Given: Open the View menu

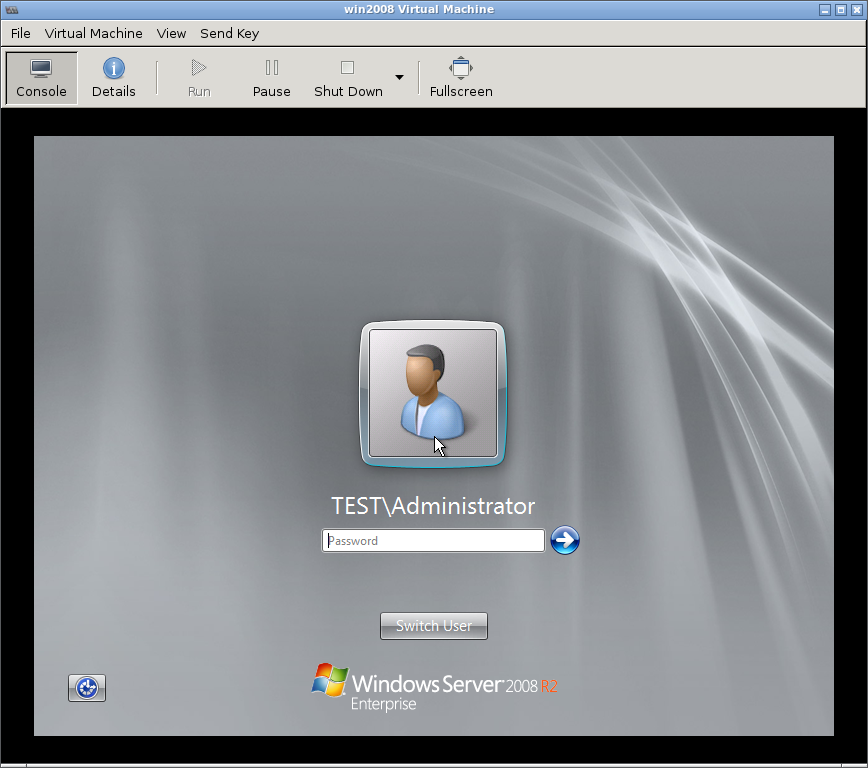Looking at the screenshot, I should click(171, 33).
